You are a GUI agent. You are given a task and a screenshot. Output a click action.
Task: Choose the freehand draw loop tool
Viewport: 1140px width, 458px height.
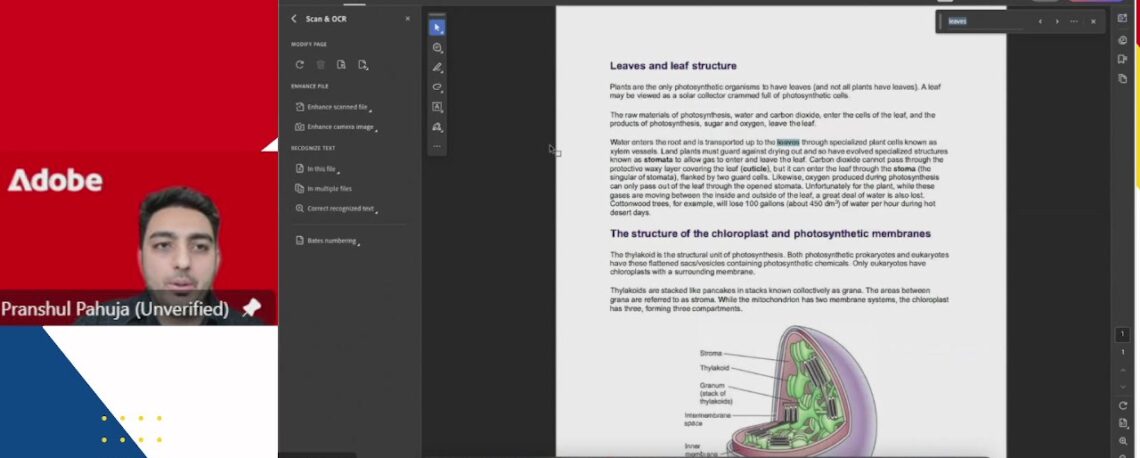click(x=437, y=87)
